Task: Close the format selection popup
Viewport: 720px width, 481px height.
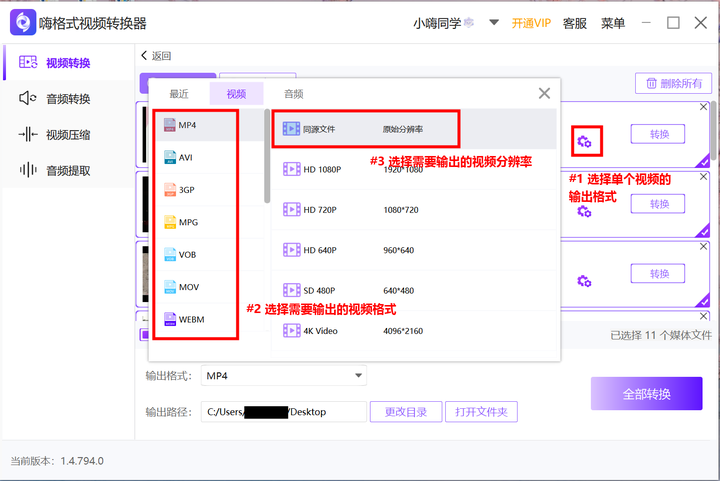Action: click(544, 94)
